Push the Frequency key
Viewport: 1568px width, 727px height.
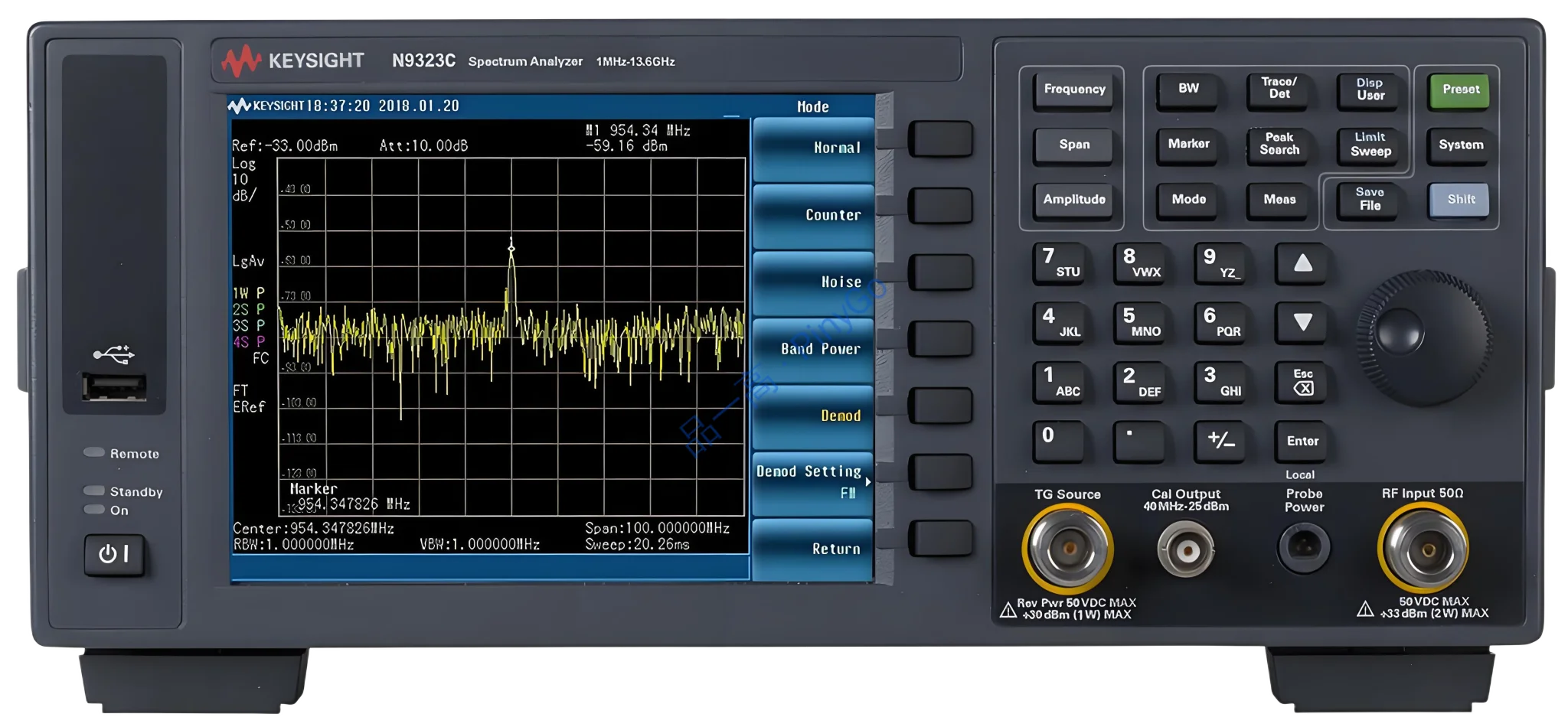coord(1074,90)
